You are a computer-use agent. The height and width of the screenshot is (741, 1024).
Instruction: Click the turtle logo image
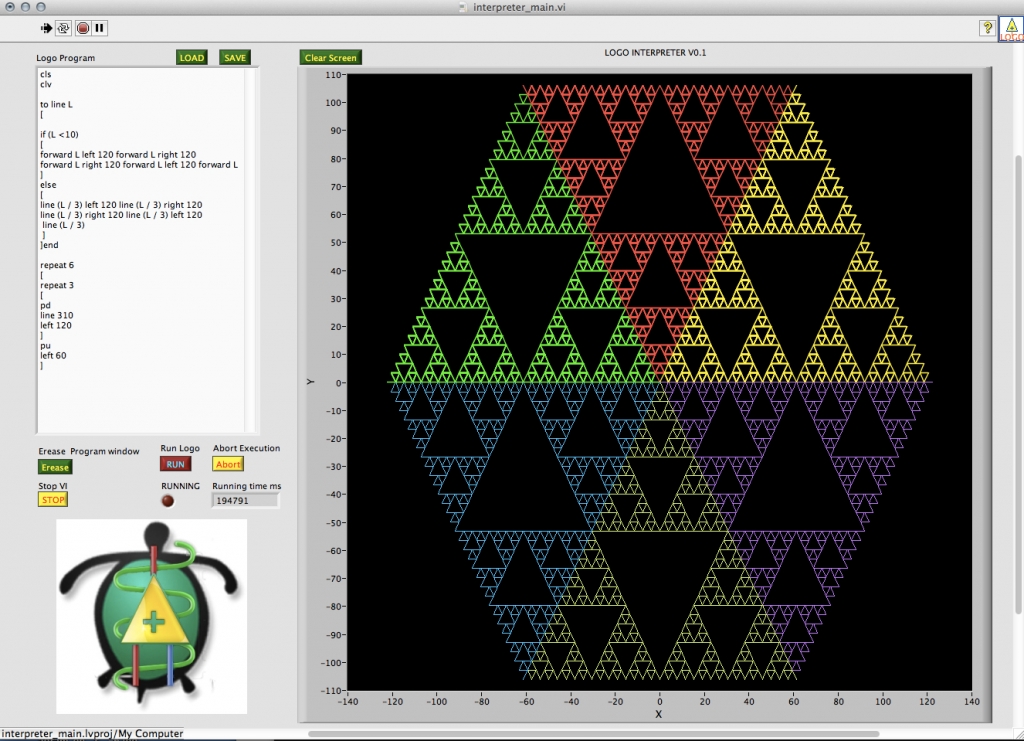point(151,617)
